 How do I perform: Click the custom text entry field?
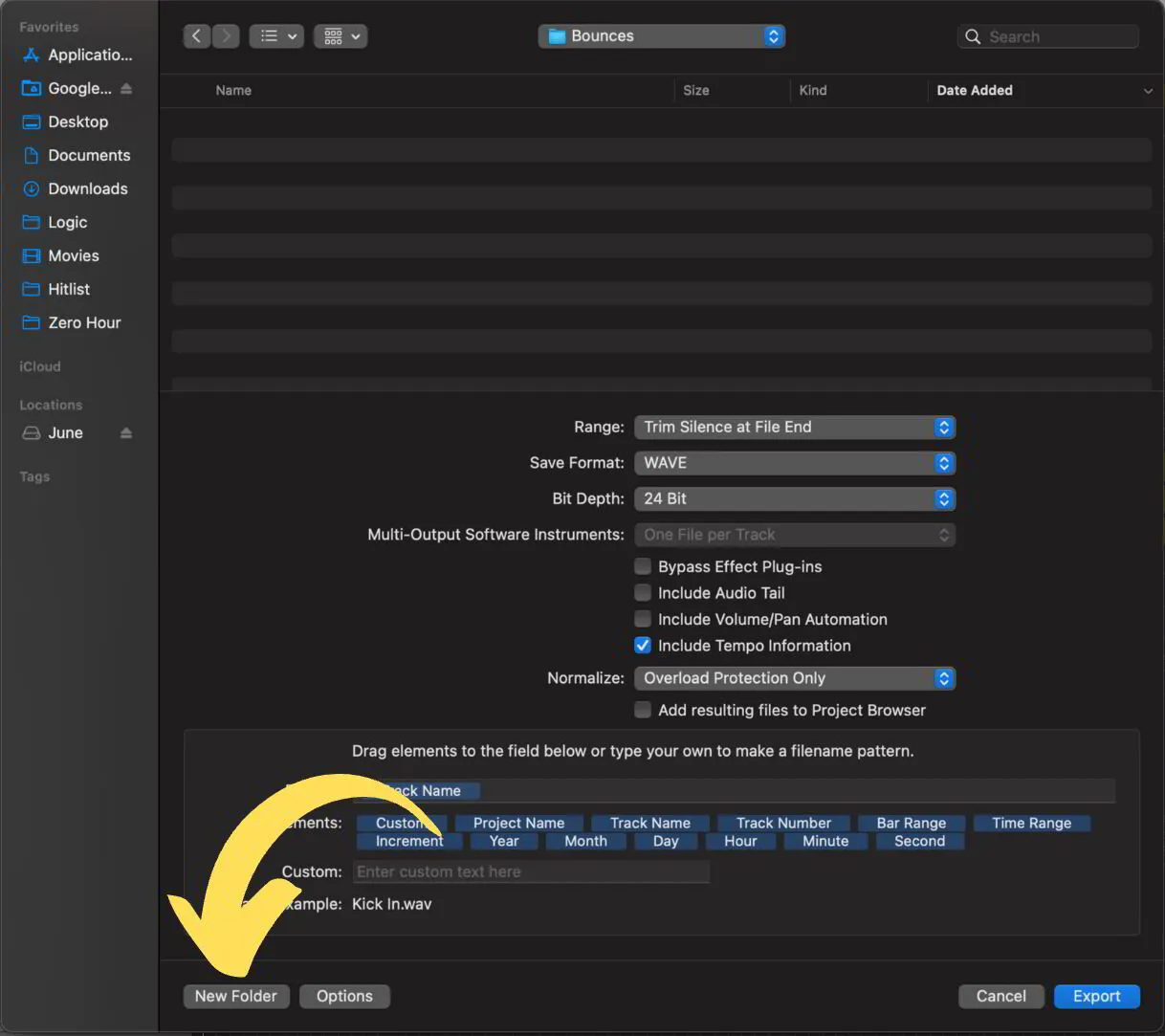coord(531,871)
